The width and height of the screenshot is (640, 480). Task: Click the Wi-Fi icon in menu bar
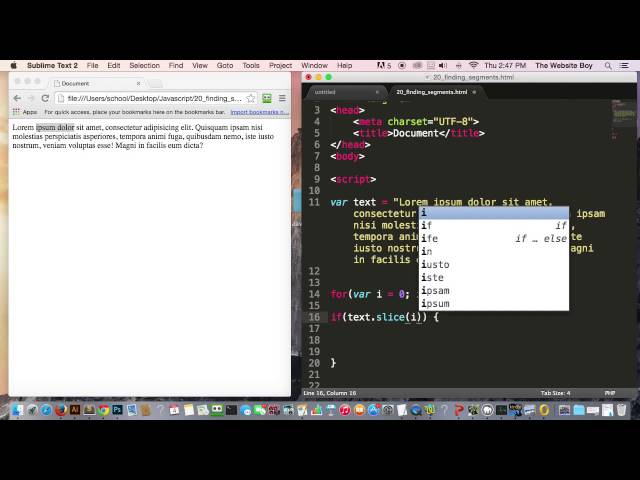(473, 65)
